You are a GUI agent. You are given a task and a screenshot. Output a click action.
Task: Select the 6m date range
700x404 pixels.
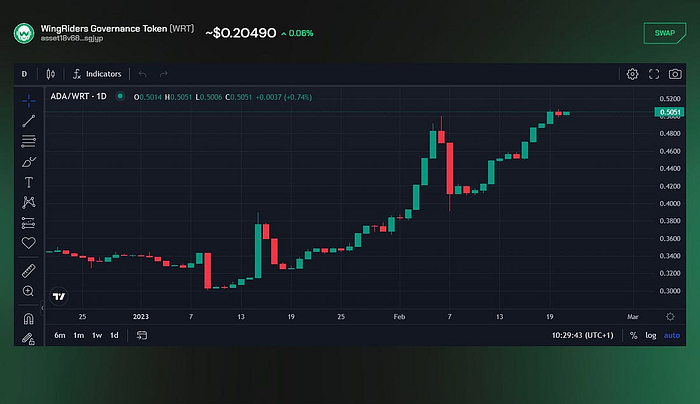point(60,335)
